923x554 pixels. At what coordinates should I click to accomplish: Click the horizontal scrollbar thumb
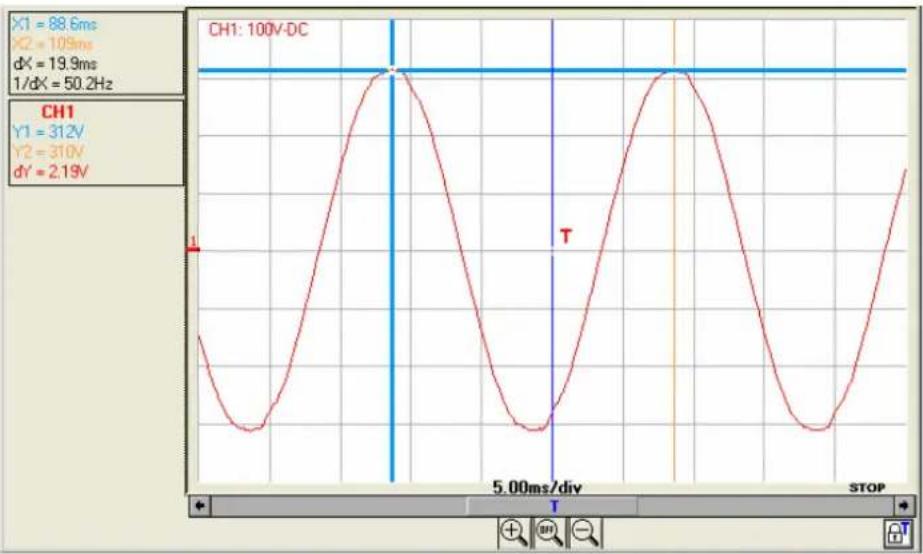click(552, 506)
